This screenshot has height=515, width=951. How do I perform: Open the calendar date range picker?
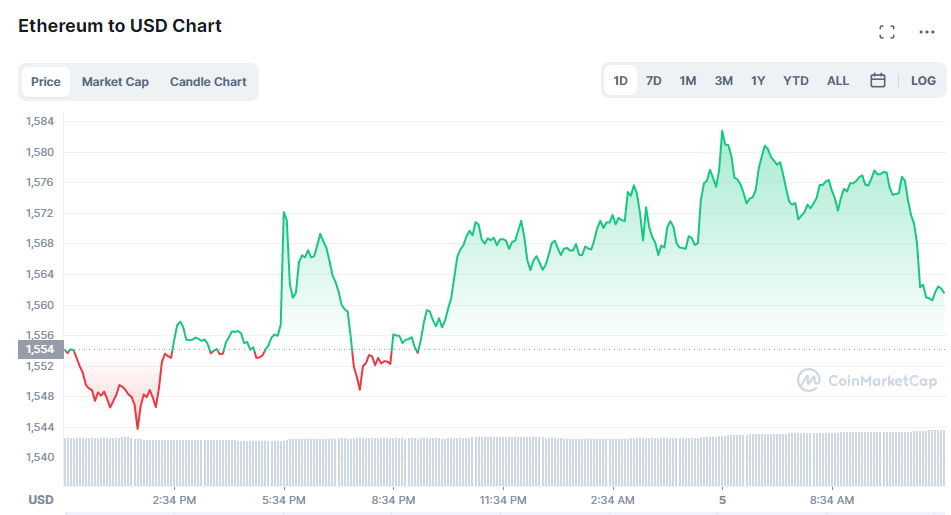(x=878, y=81)
